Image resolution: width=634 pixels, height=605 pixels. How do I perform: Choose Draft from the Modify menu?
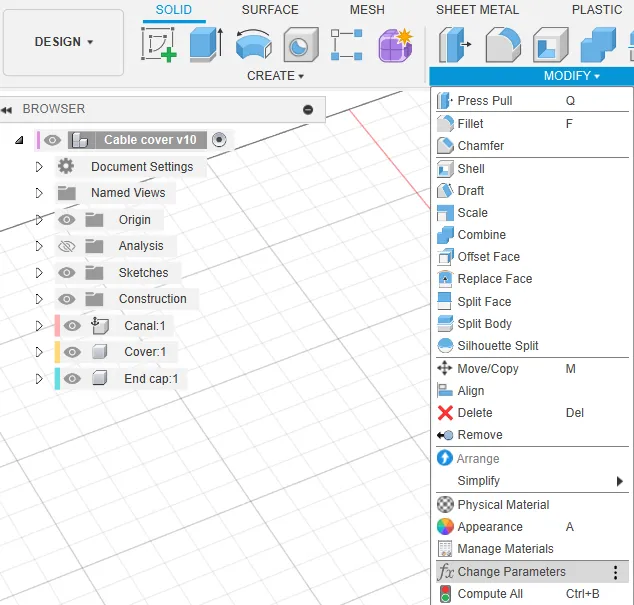tap(532, 190)
